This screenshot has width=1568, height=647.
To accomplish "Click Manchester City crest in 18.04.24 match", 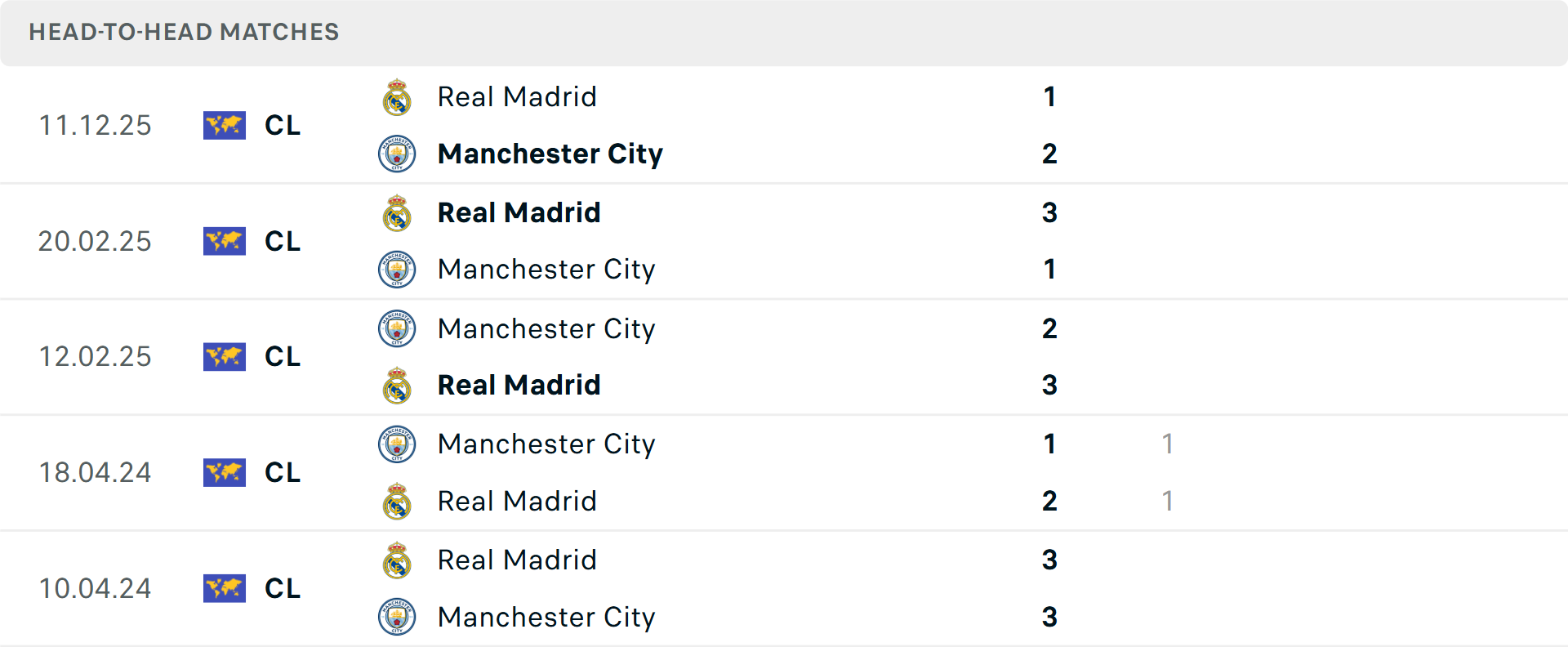I will 397,444.
